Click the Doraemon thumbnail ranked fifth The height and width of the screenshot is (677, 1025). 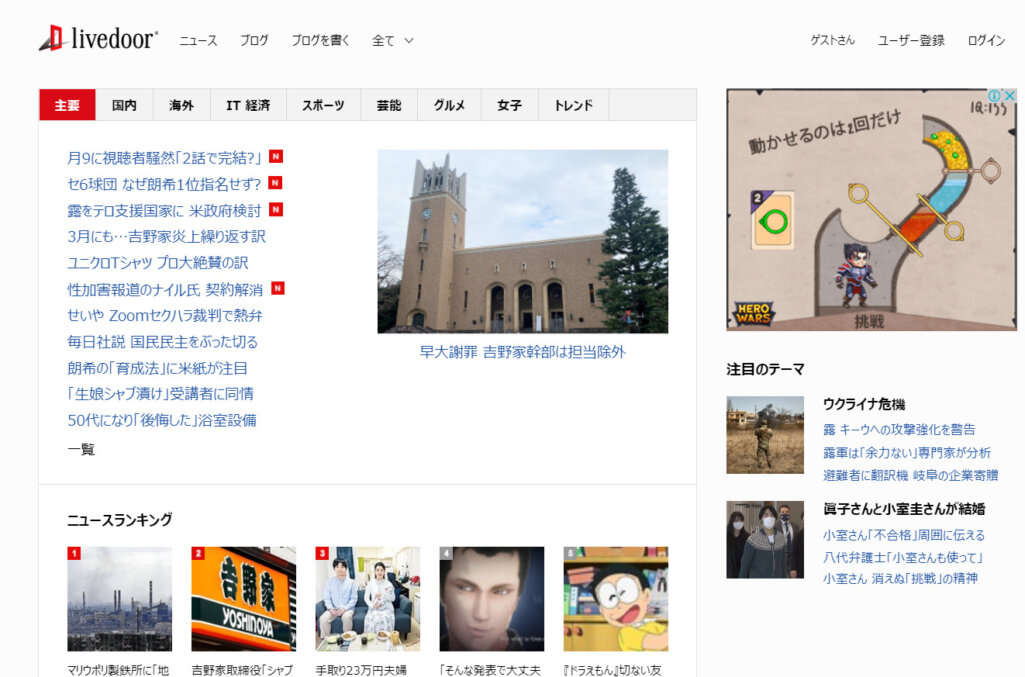pyautogui.click(x=615, y=597)
